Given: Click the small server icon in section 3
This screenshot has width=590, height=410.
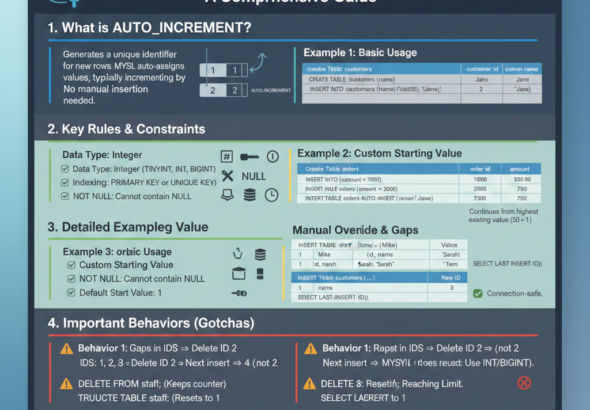Looking at the screenshot, I should tap(260, 273).
